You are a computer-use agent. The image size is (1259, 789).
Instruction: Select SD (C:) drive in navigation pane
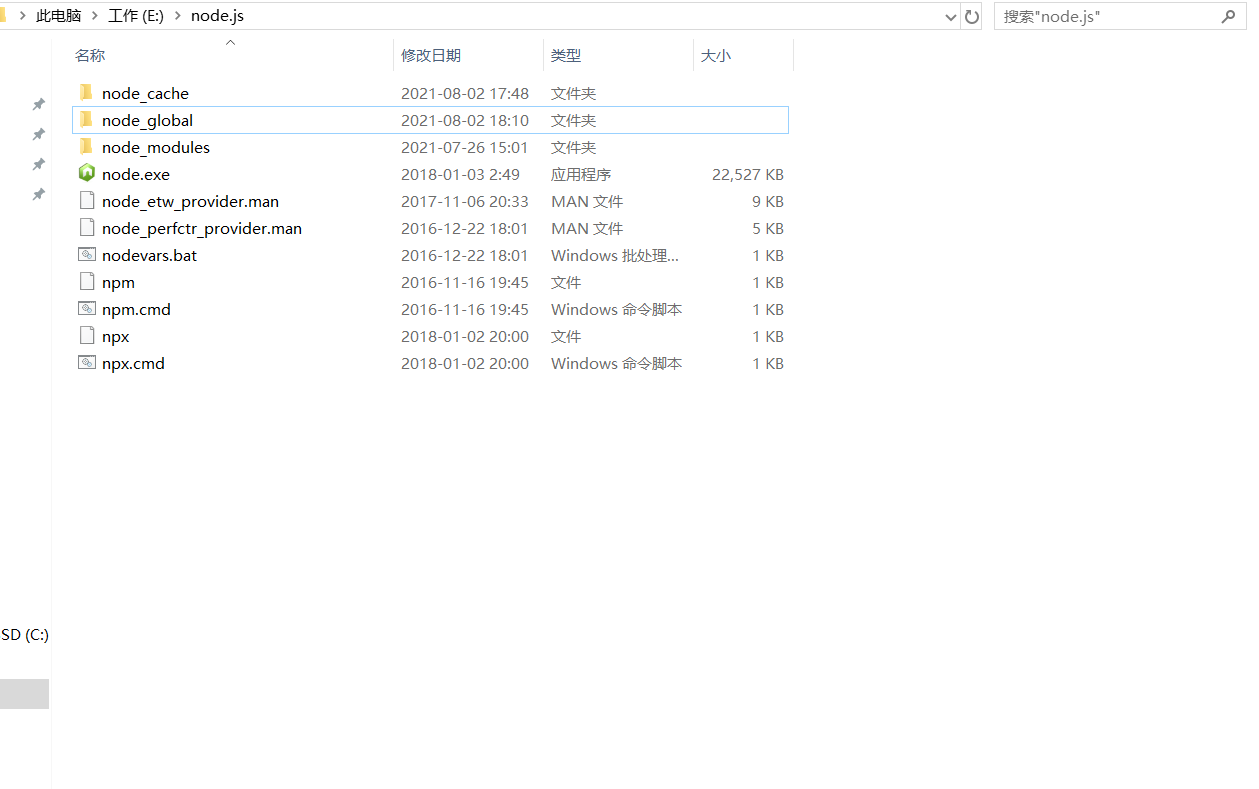click(x=24, y=635)
